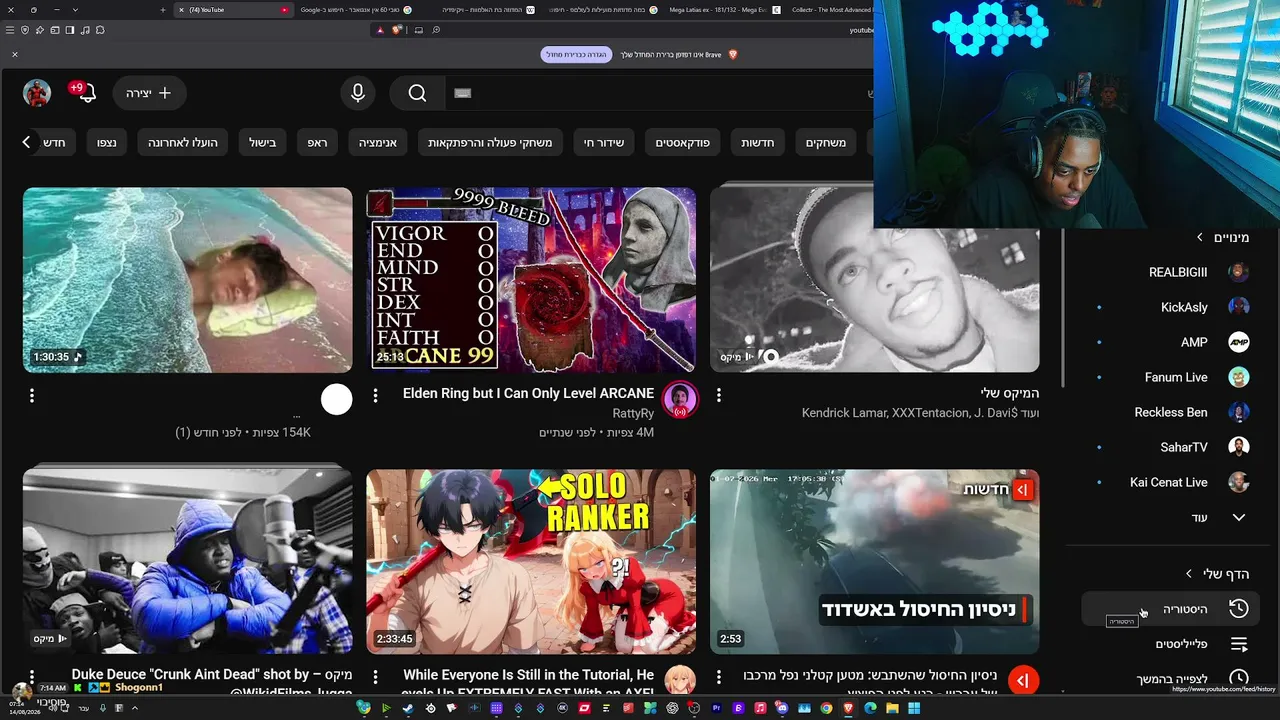Play the sleeping man on beach thumbnail
The height and width of the screenshot is (720, 1280).
point(188,280)
